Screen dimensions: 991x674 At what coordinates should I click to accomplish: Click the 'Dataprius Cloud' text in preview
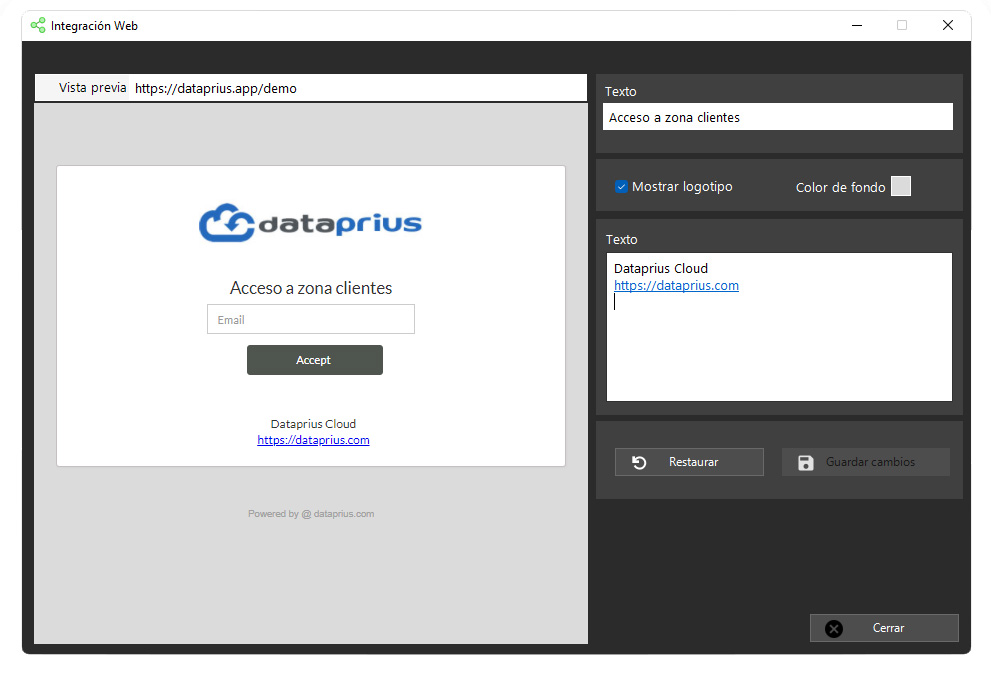313,424
